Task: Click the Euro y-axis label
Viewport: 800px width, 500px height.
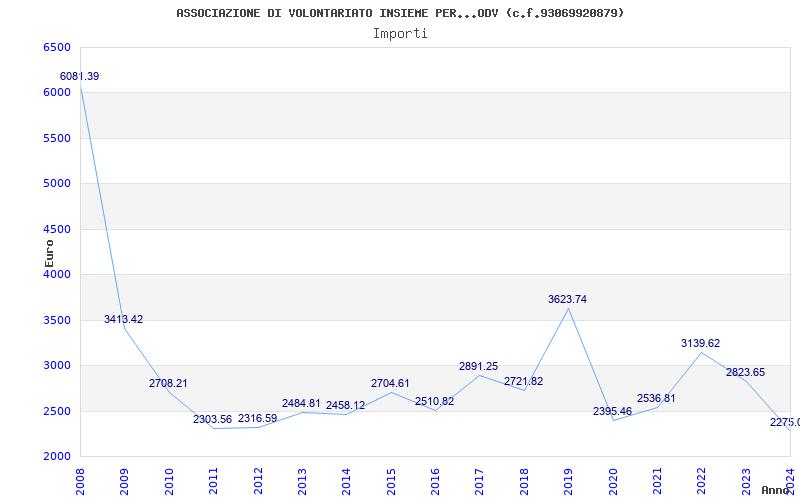Action: click(49, 254)
